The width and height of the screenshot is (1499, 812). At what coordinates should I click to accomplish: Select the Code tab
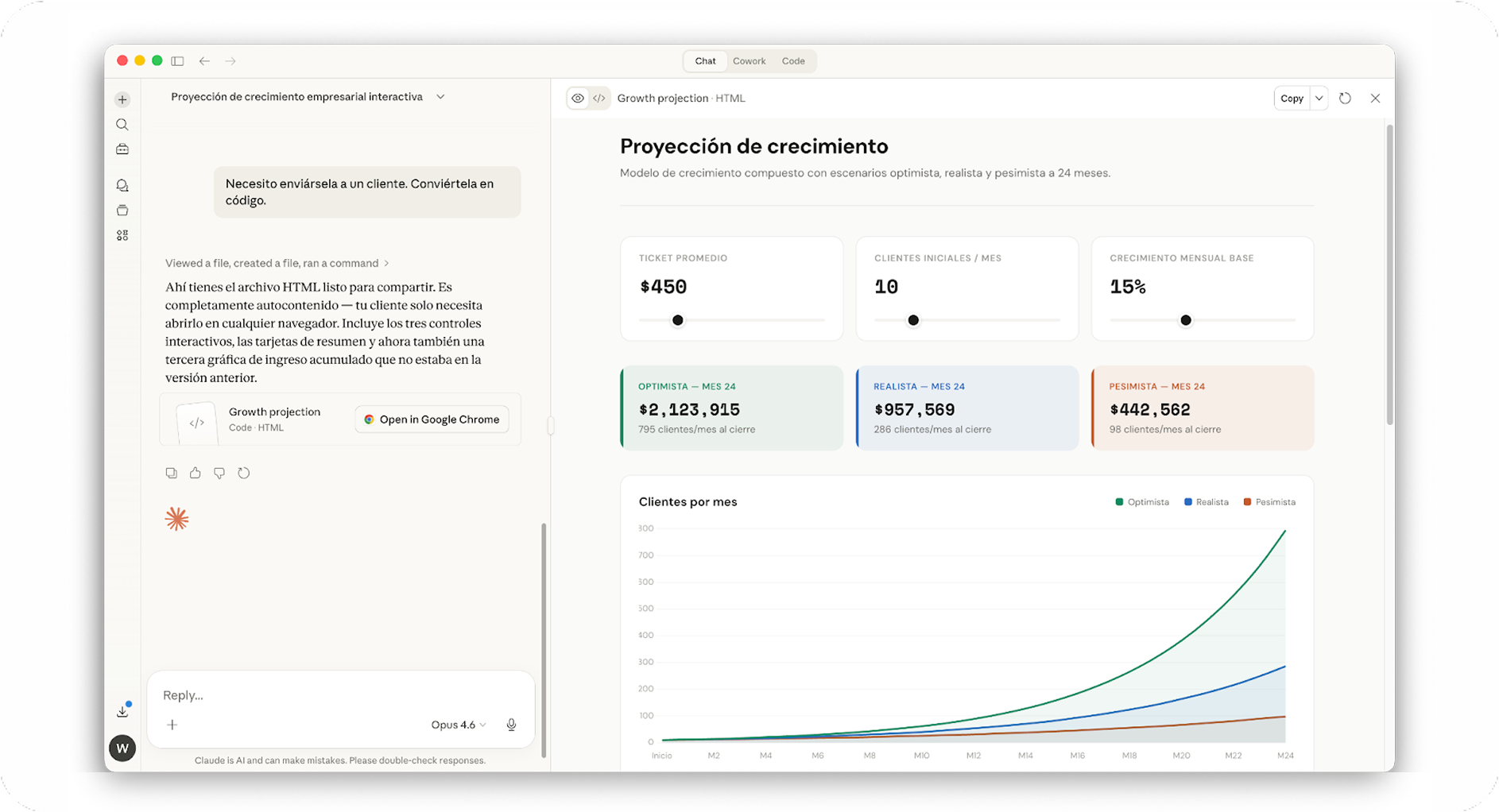tap(793, 61)
